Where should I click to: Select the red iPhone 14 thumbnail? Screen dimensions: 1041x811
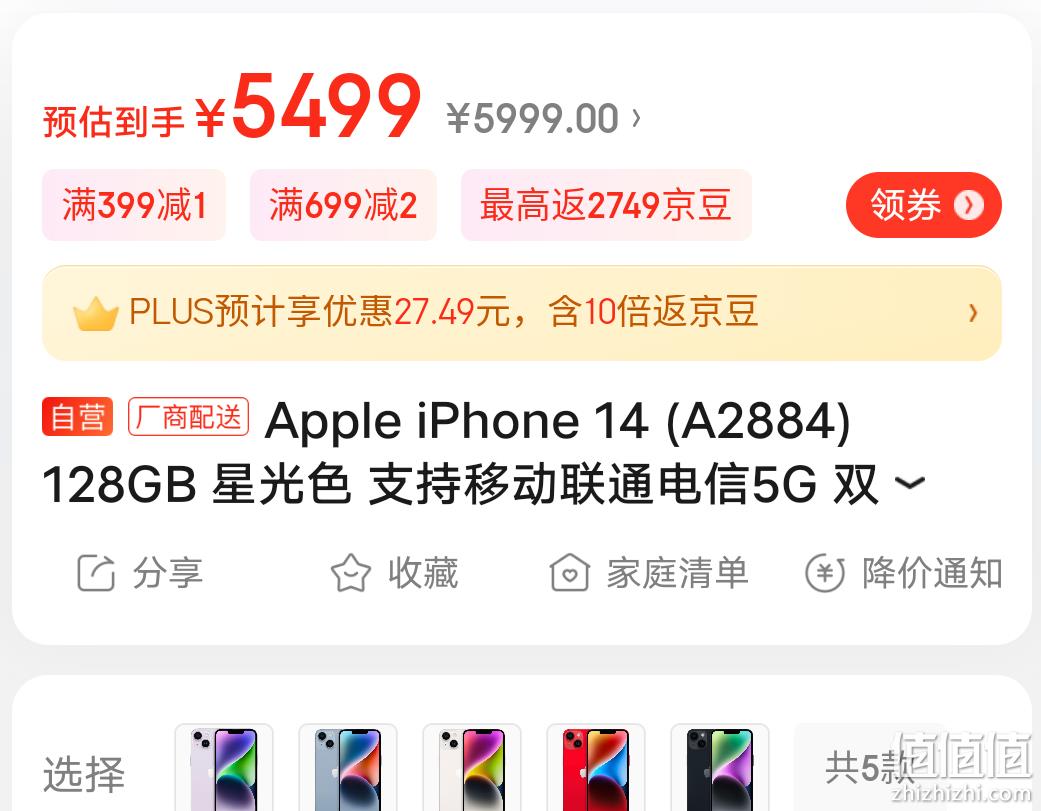coord(596,768)
